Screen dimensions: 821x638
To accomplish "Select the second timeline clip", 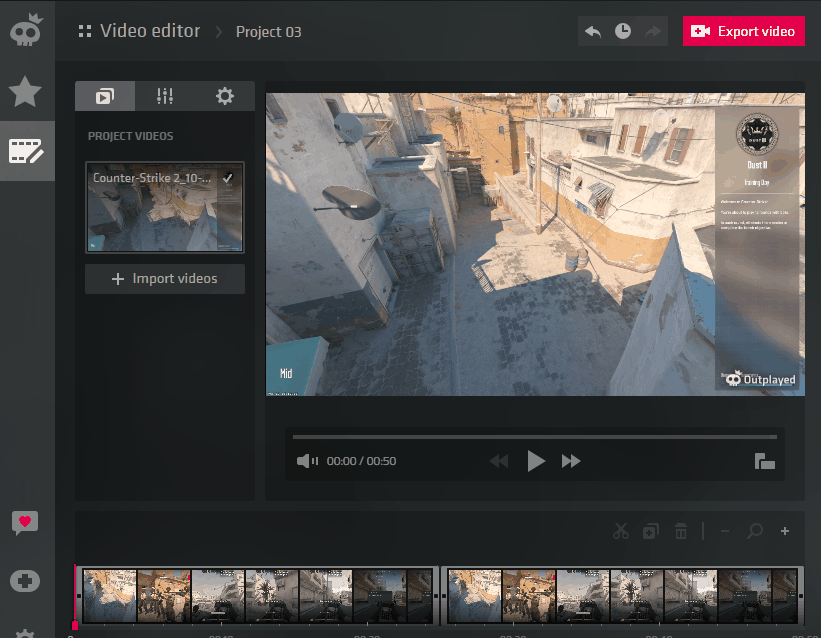I will [623, 596].
